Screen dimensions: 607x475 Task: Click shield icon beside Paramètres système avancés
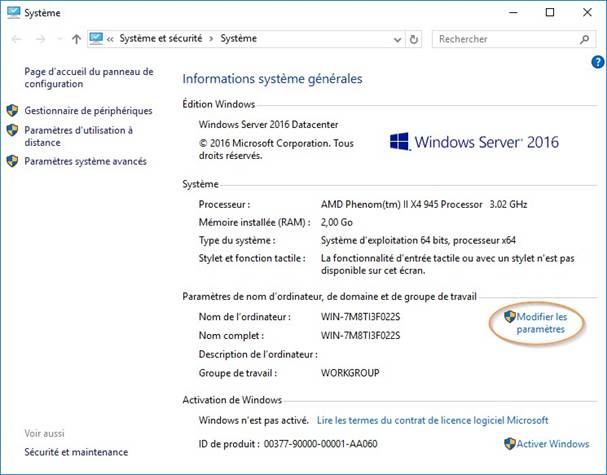click(12, 161)
